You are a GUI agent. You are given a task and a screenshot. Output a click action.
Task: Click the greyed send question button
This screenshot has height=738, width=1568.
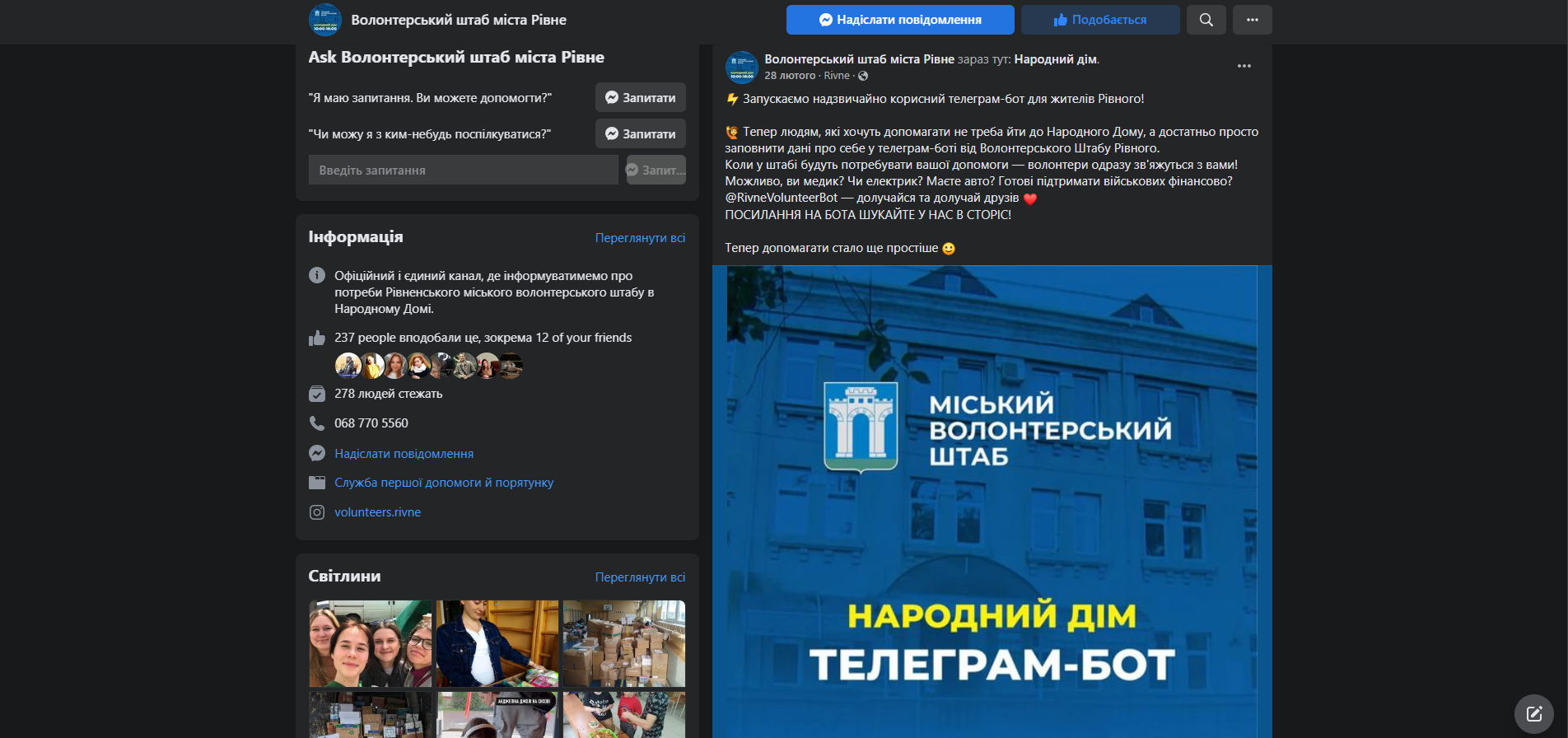point(656,170)
